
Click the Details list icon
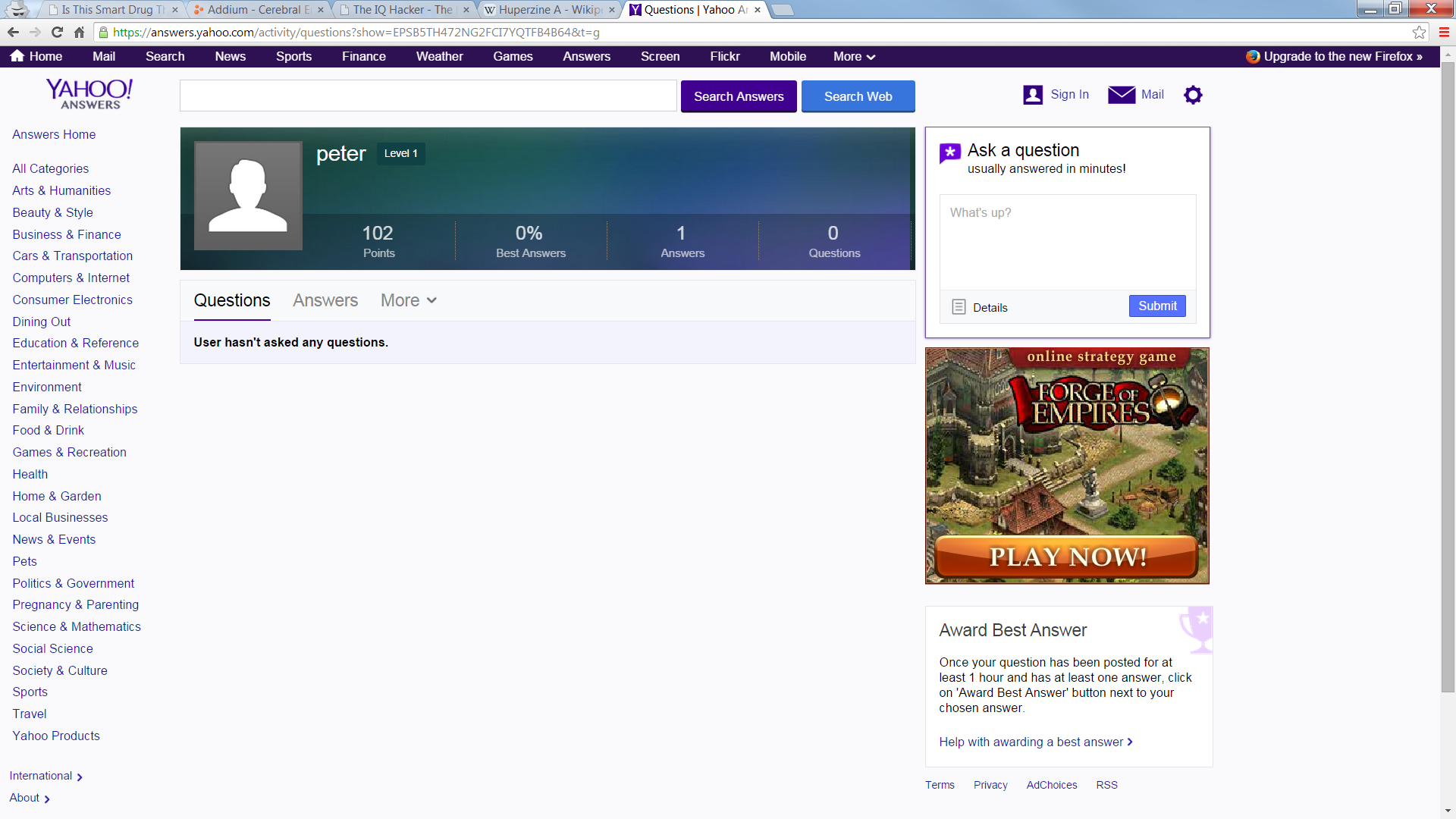959,307
